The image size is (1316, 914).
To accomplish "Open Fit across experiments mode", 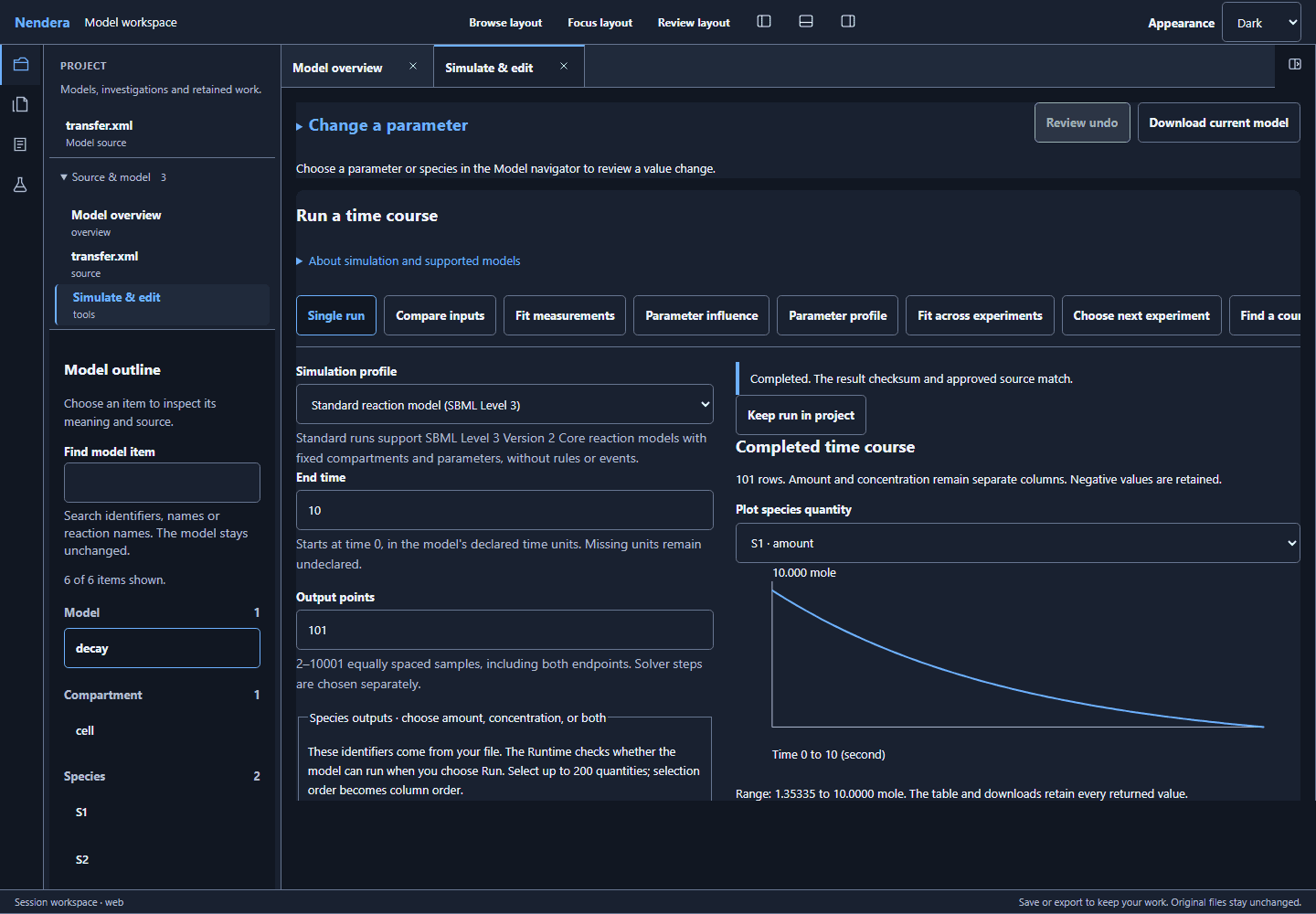I will pyautogui.click(x=980, y=315).
